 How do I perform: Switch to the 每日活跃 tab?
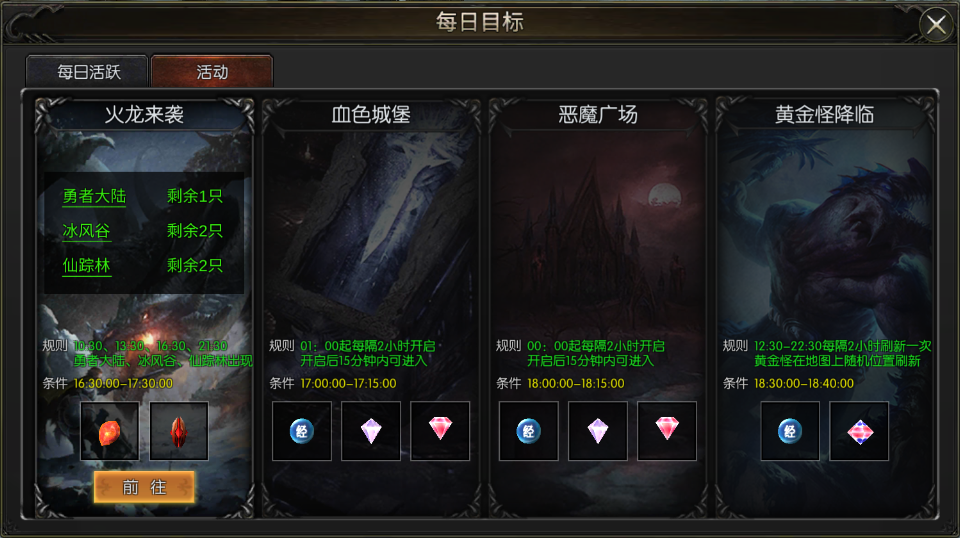click(x=87, y=72)
